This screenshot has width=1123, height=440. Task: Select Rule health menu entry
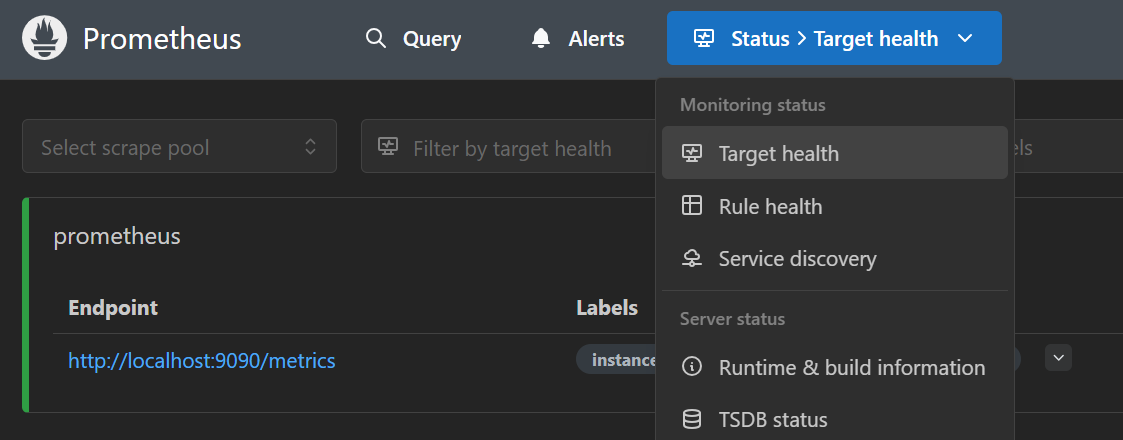click(834, 206)
